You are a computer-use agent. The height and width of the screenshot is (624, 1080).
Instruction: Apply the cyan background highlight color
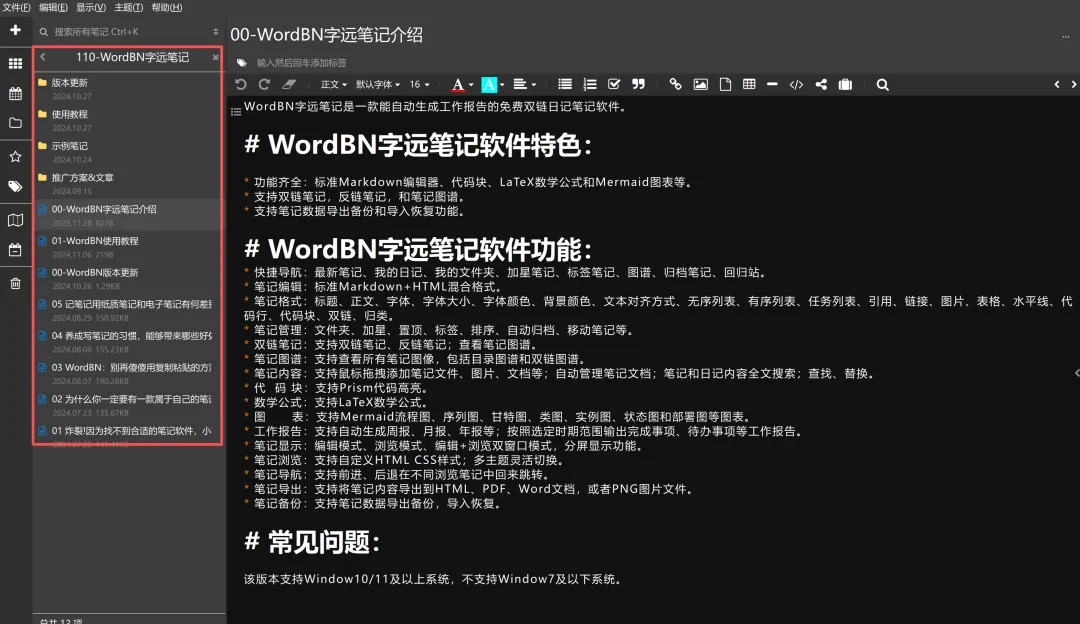[x=489, y=84]
